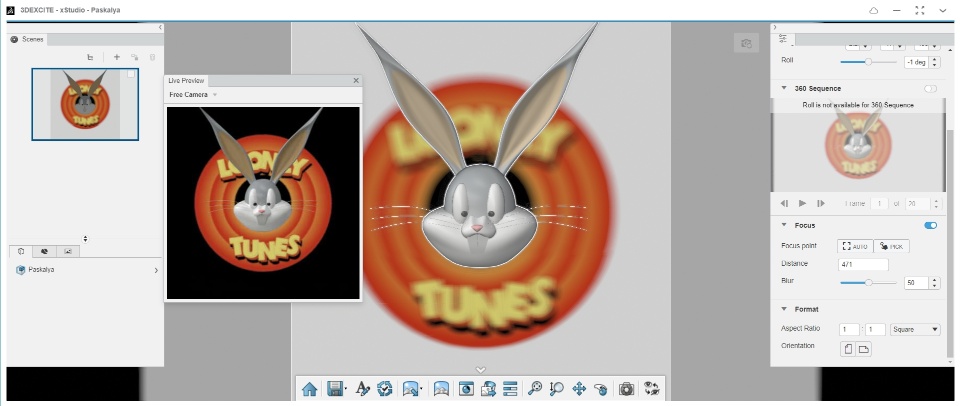Click the visibility swap eye icon
The height and width of the screenshot is (406, 960).
(x=651, y=388)
